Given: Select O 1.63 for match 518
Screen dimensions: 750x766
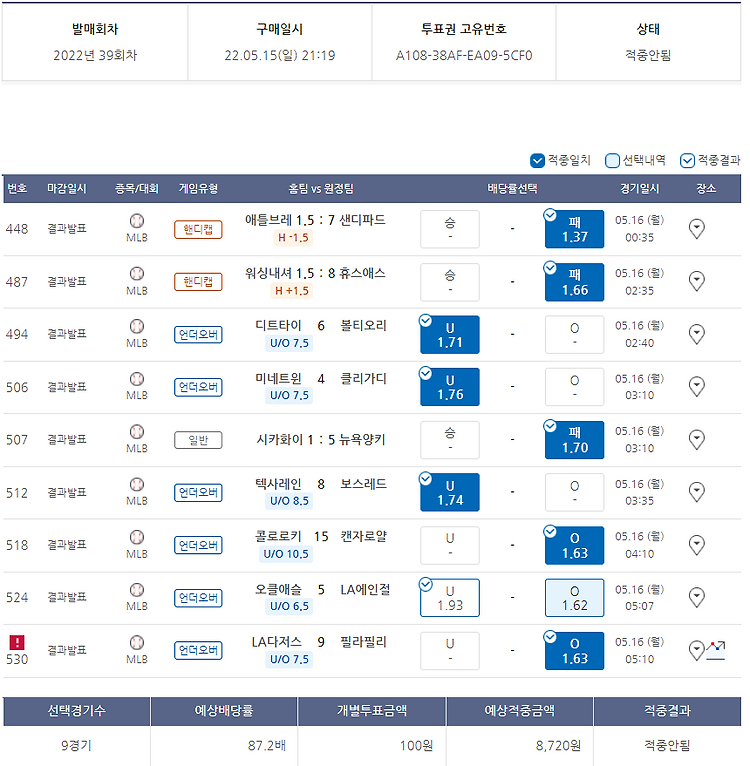Looking at the screenshot, I should (575, 545).
